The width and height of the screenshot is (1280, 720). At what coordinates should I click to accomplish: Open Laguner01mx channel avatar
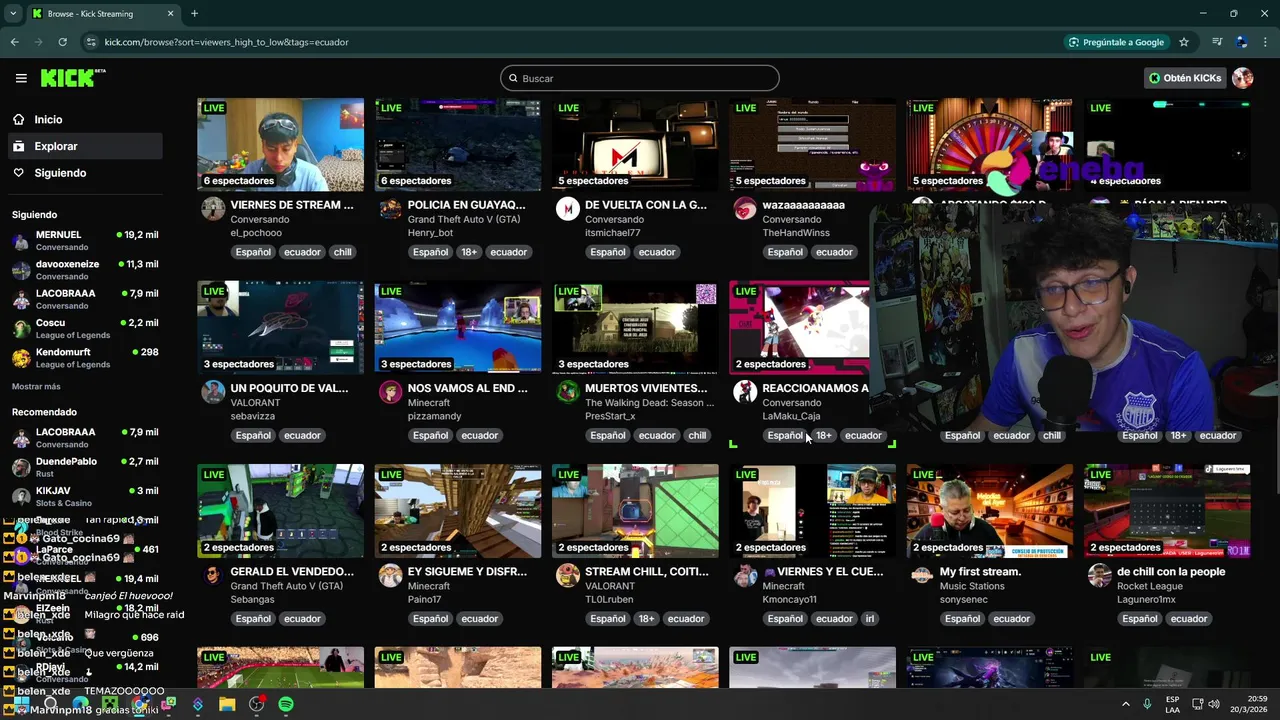pos(1100,575)
